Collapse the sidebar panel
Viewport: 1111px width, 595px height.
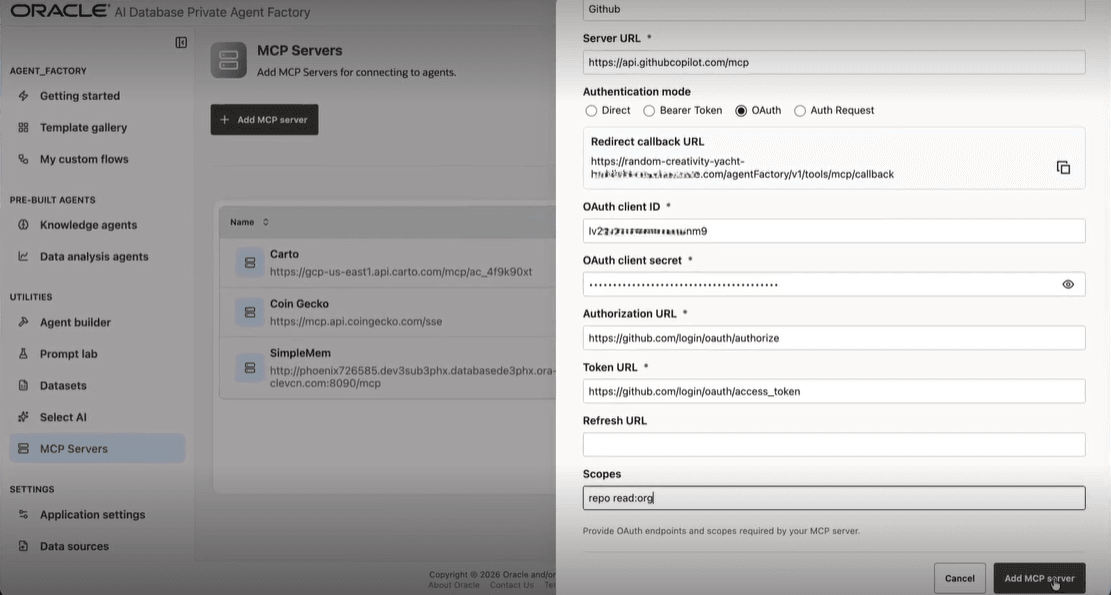(182, 42)
